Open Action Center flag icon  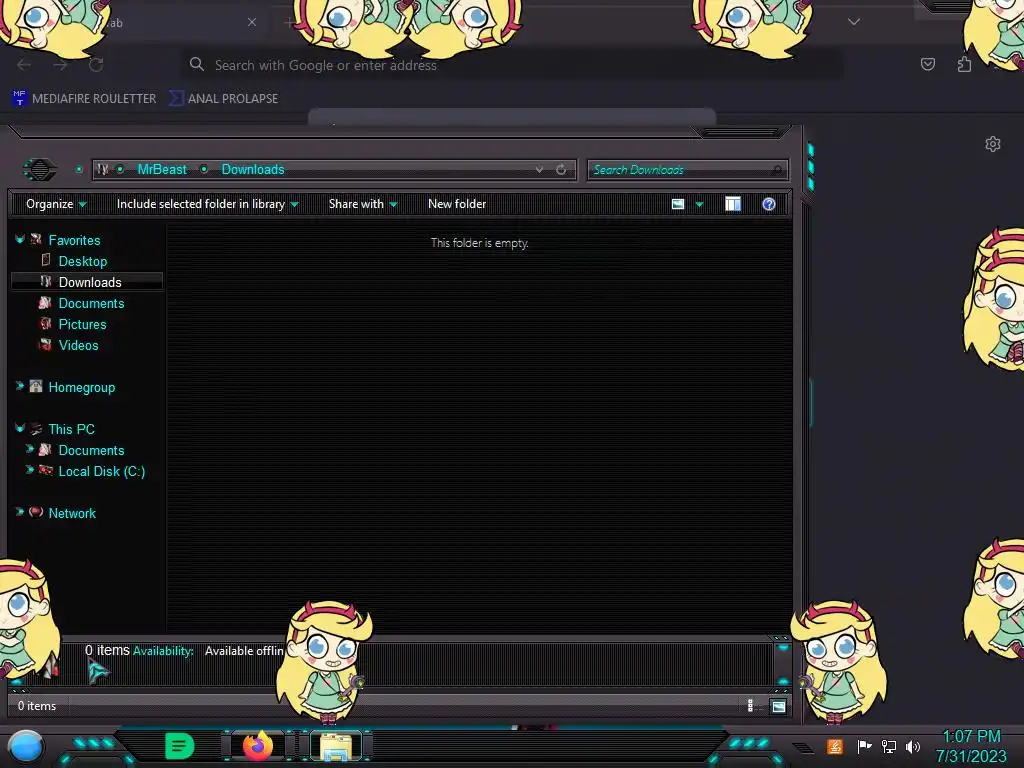click(864, 746)
